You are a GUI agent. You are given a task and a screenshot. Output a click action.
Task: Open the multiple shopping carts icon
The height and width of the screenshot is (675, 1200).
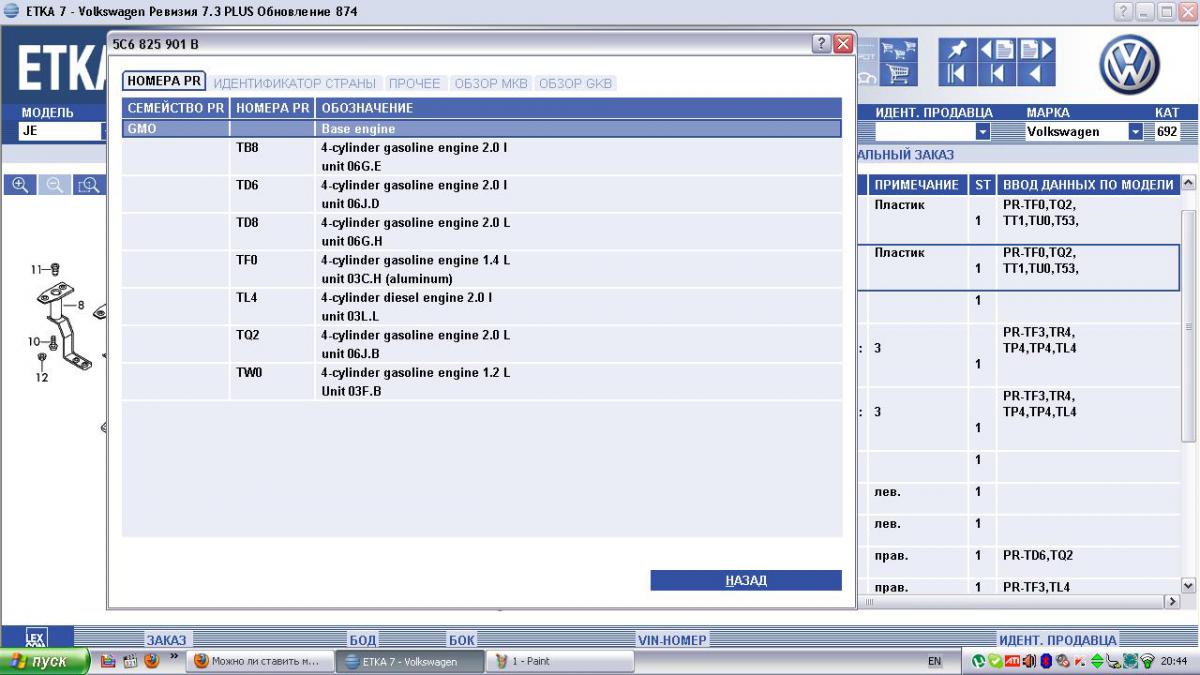[897, 49]
